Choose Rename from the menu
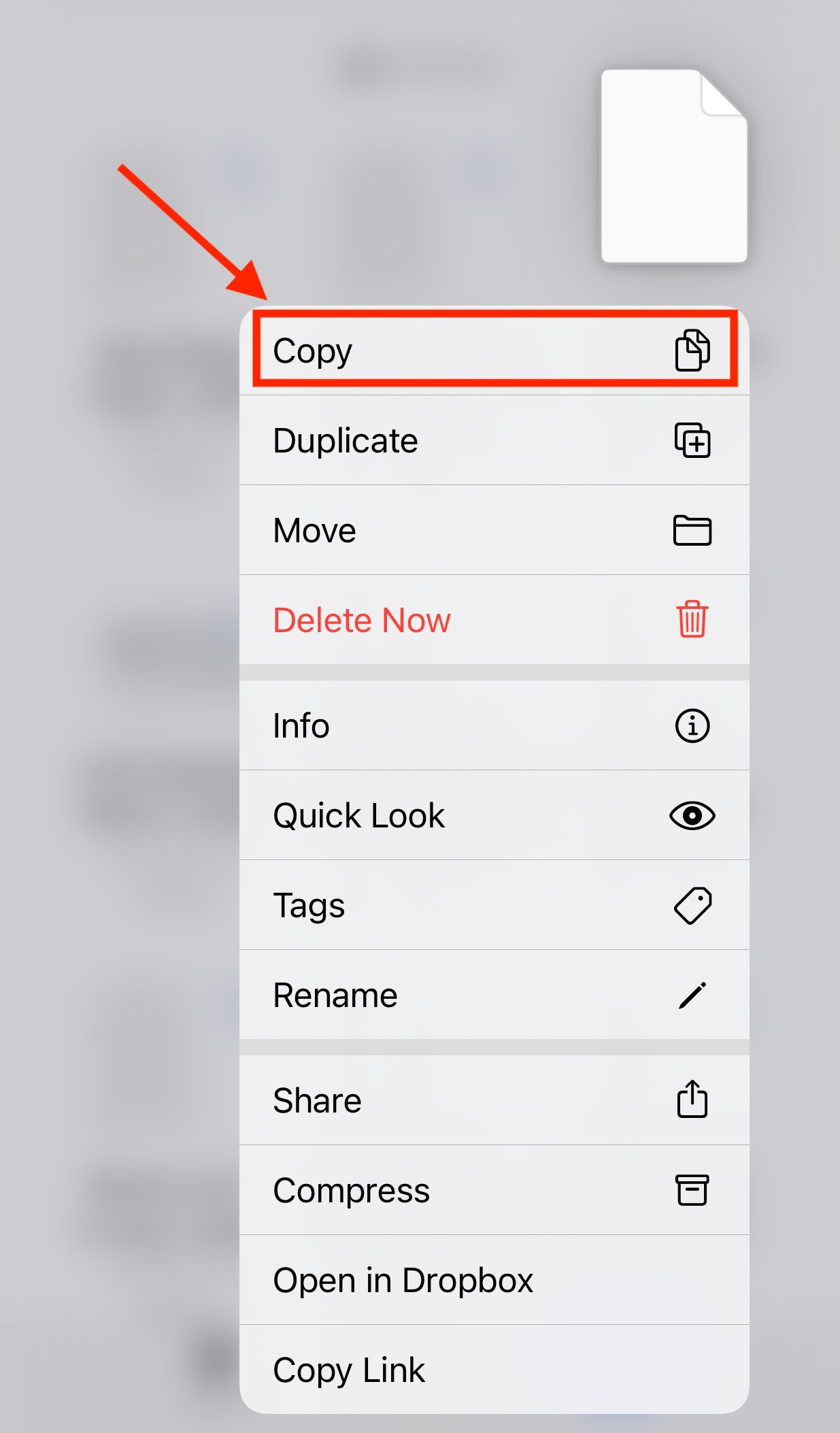The image size is (840, 1433). point(494,995)
